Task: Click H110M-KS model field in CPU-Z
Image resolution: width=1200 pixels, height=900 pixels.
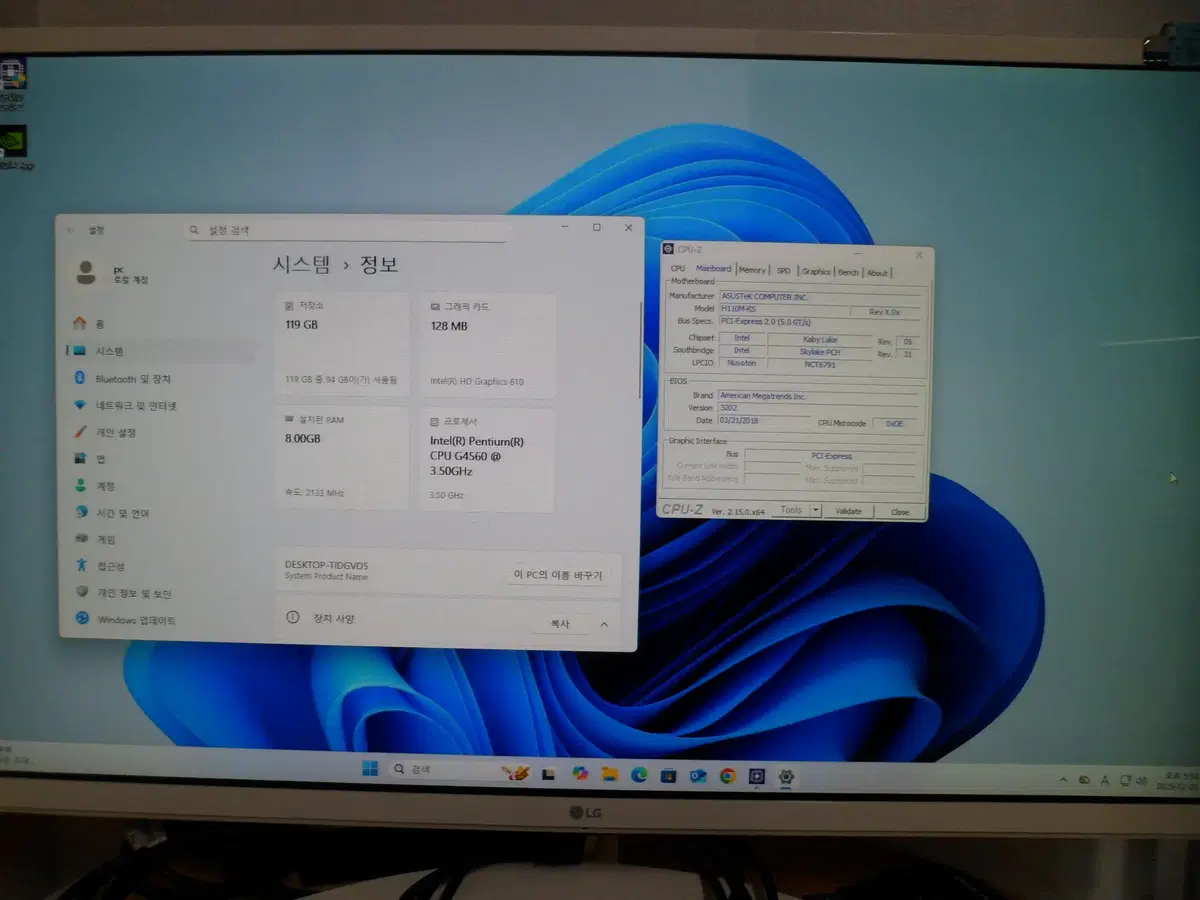Action: pos(783,310)
